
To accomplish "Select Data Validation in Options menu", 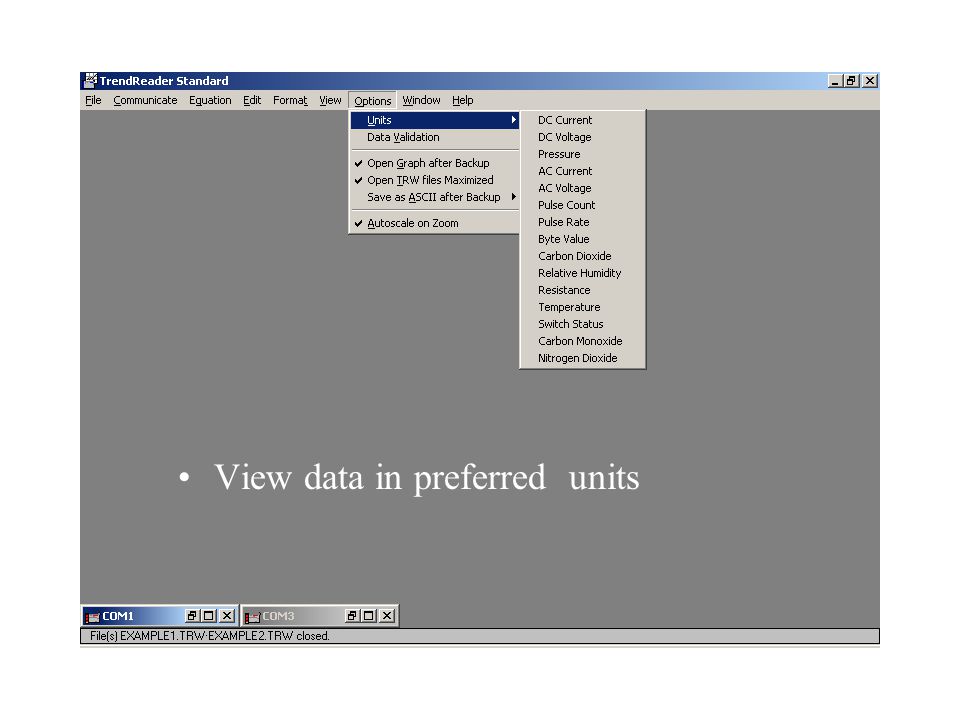I will coord(435,137).
